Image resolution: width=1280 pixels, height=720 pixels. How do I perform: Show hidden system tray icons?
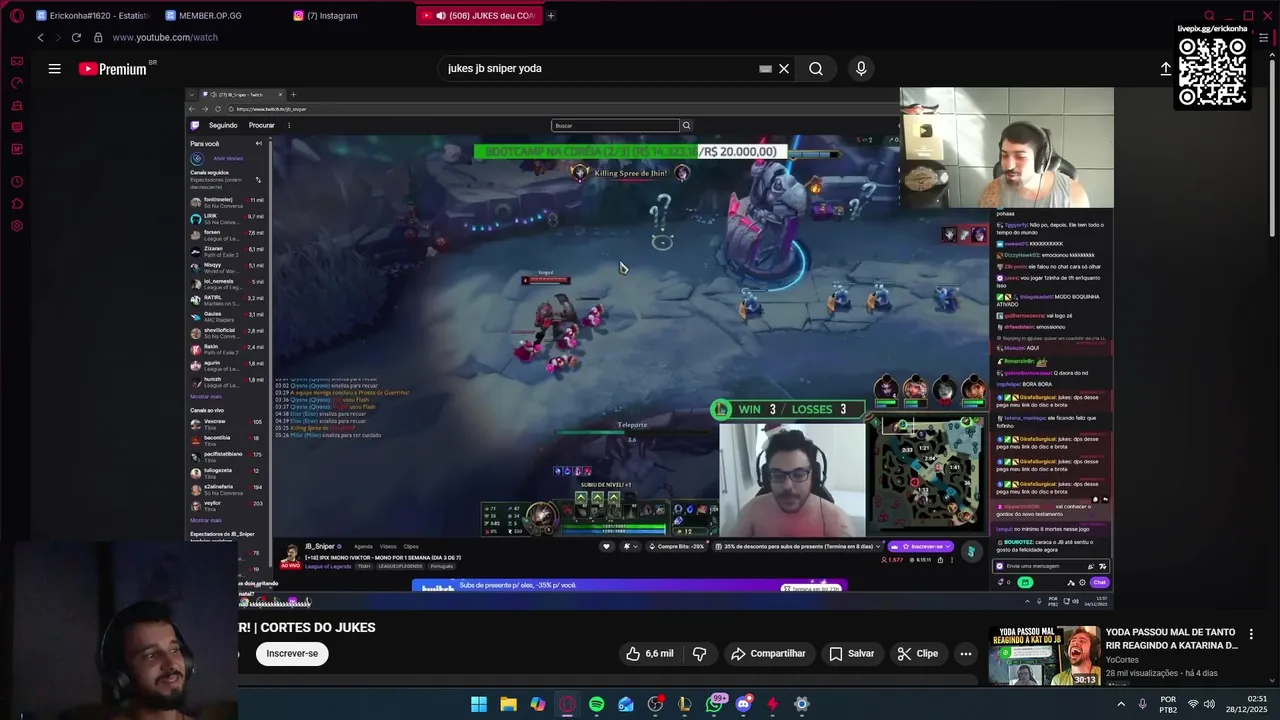pos(1120,704)
